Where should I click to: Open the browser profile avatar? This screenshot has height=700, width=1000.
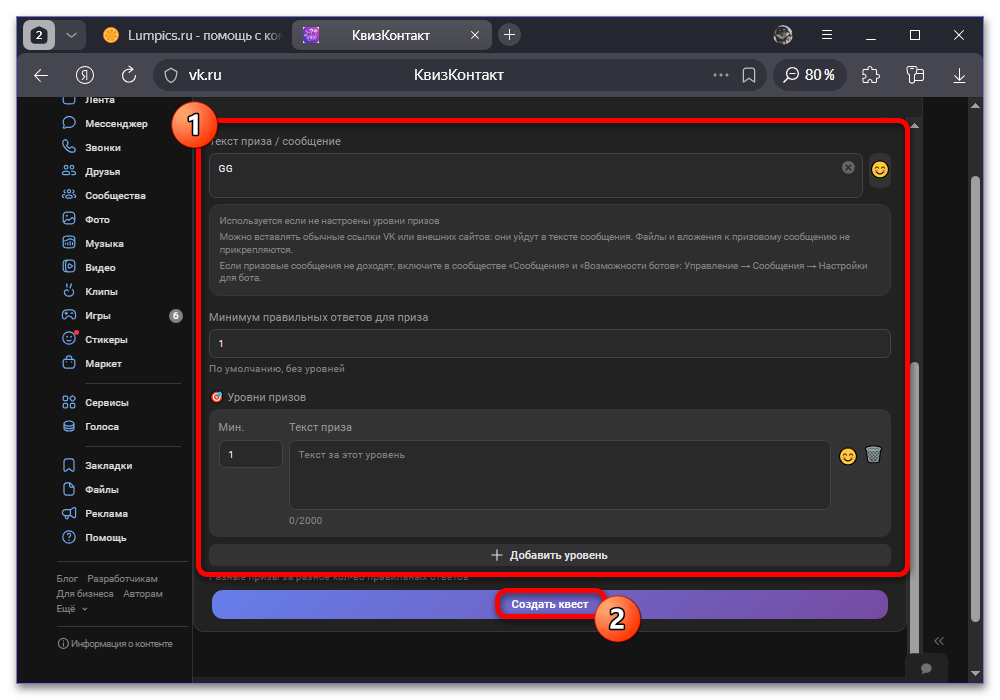(783, 35)
